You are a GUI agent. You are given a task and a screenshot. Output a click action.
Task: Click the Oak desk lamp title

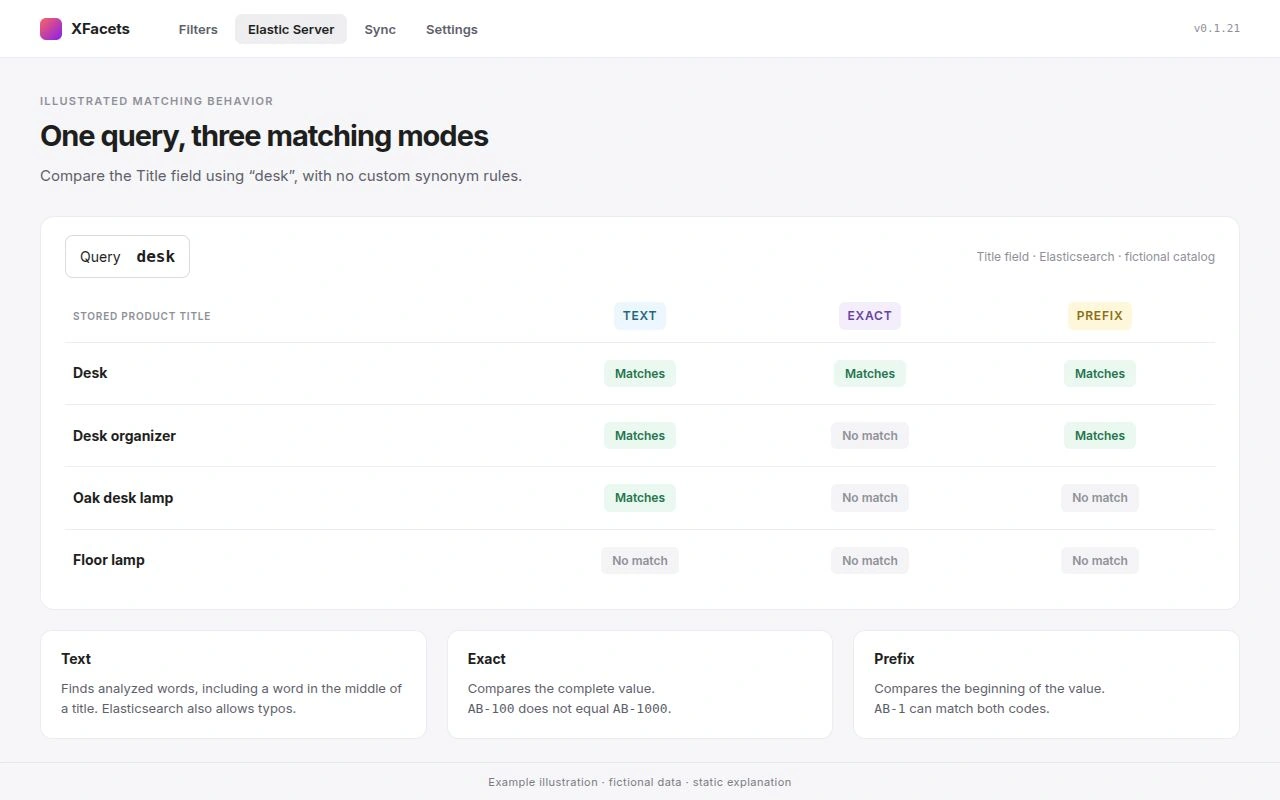tap(123, 498)
